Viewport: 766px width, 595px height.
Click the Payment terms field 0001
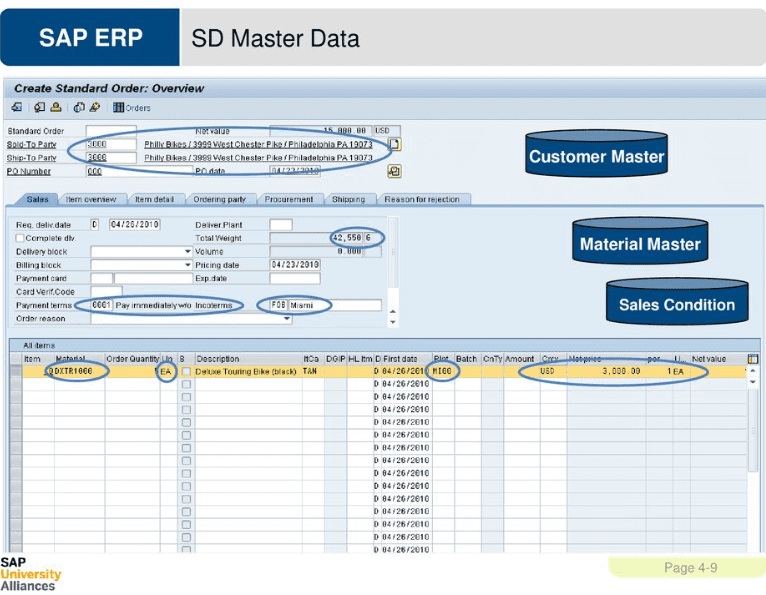pyautogui.click(x=102, y=305)
